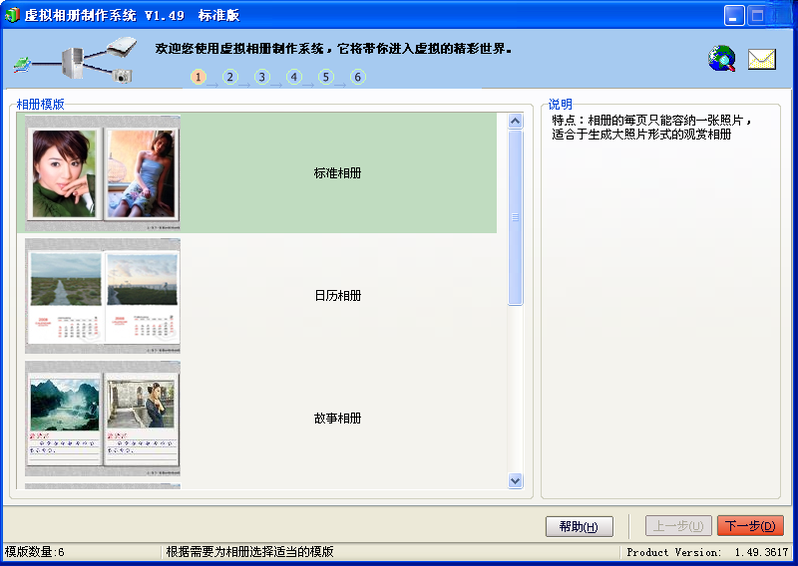Select wizard step 5 circle
Screen dimensions: 798x566
[x=326, y=77]
